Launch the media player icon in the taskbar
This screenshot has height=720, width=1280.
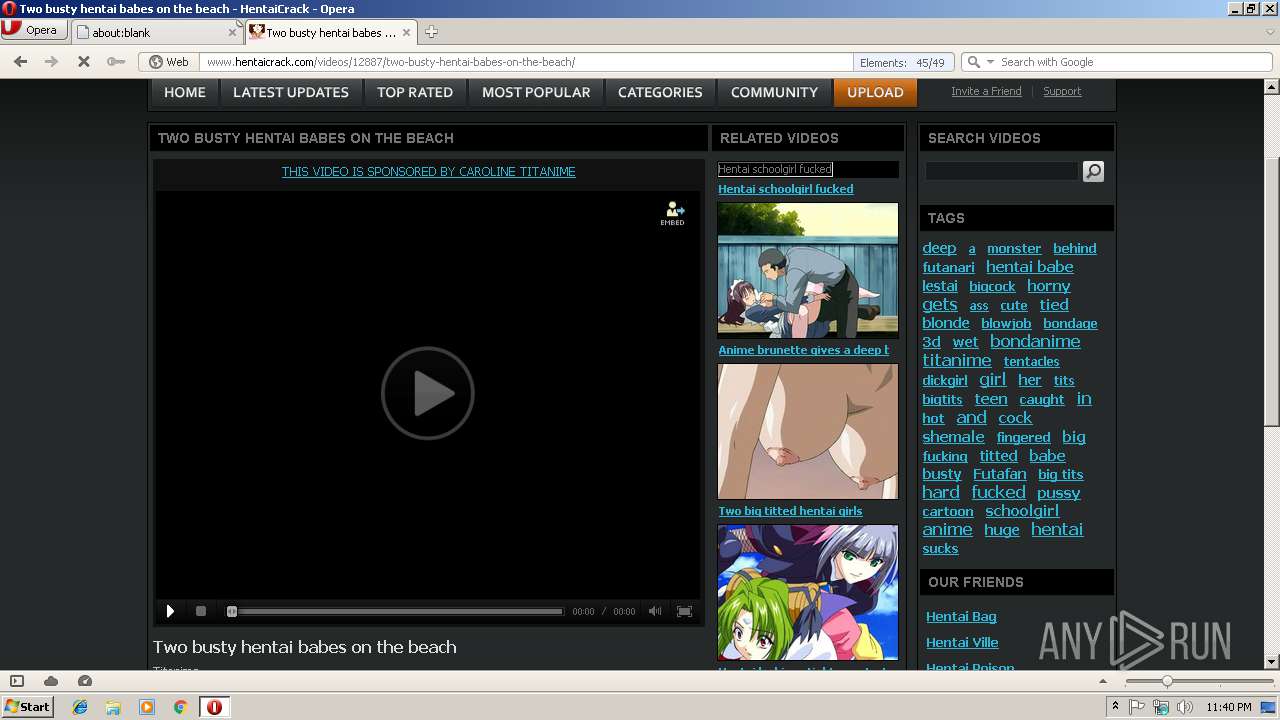pyautogui.click(x=147, y=707)
